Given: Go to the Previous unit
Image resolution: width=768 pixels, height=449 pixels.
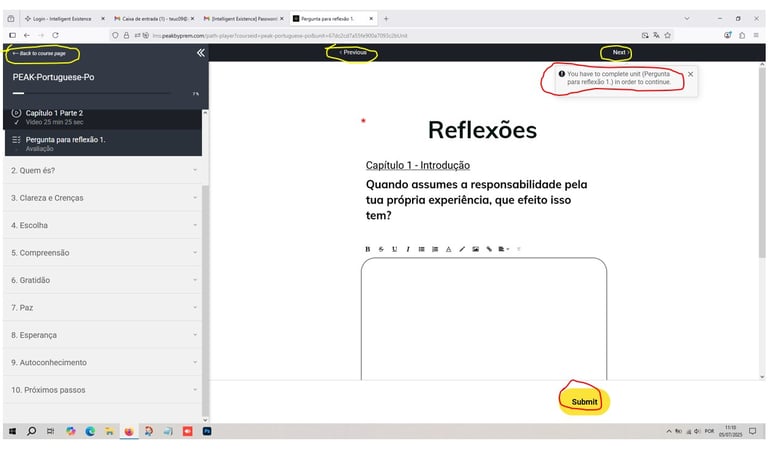Looking at the screenshot, I should (x=353, y=52).
